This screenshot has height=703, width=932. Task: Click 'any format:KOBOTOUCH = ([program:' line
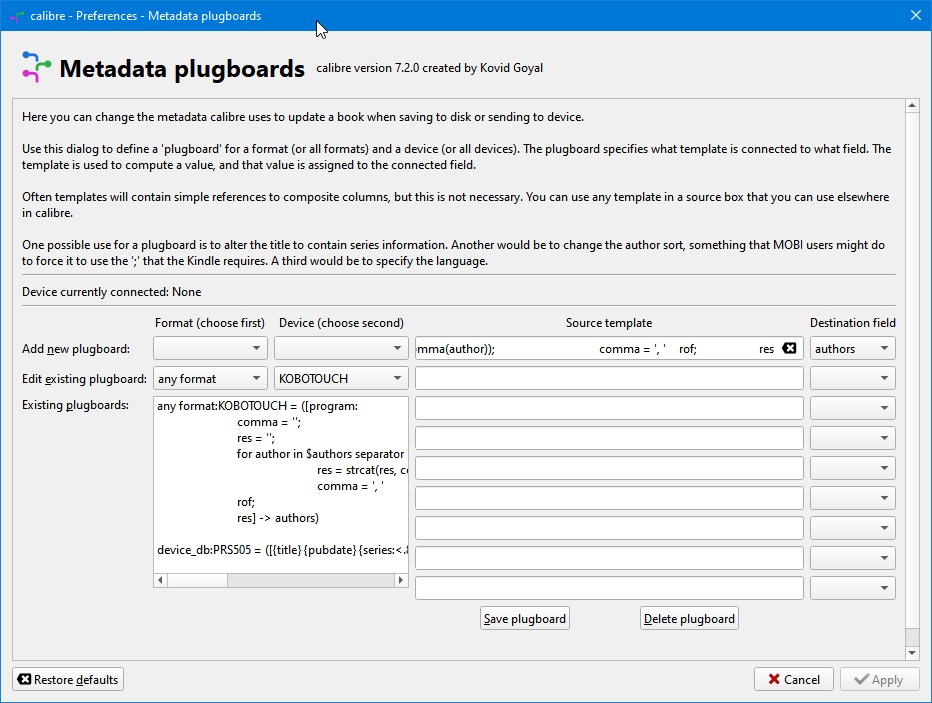(x=257, y=406)
